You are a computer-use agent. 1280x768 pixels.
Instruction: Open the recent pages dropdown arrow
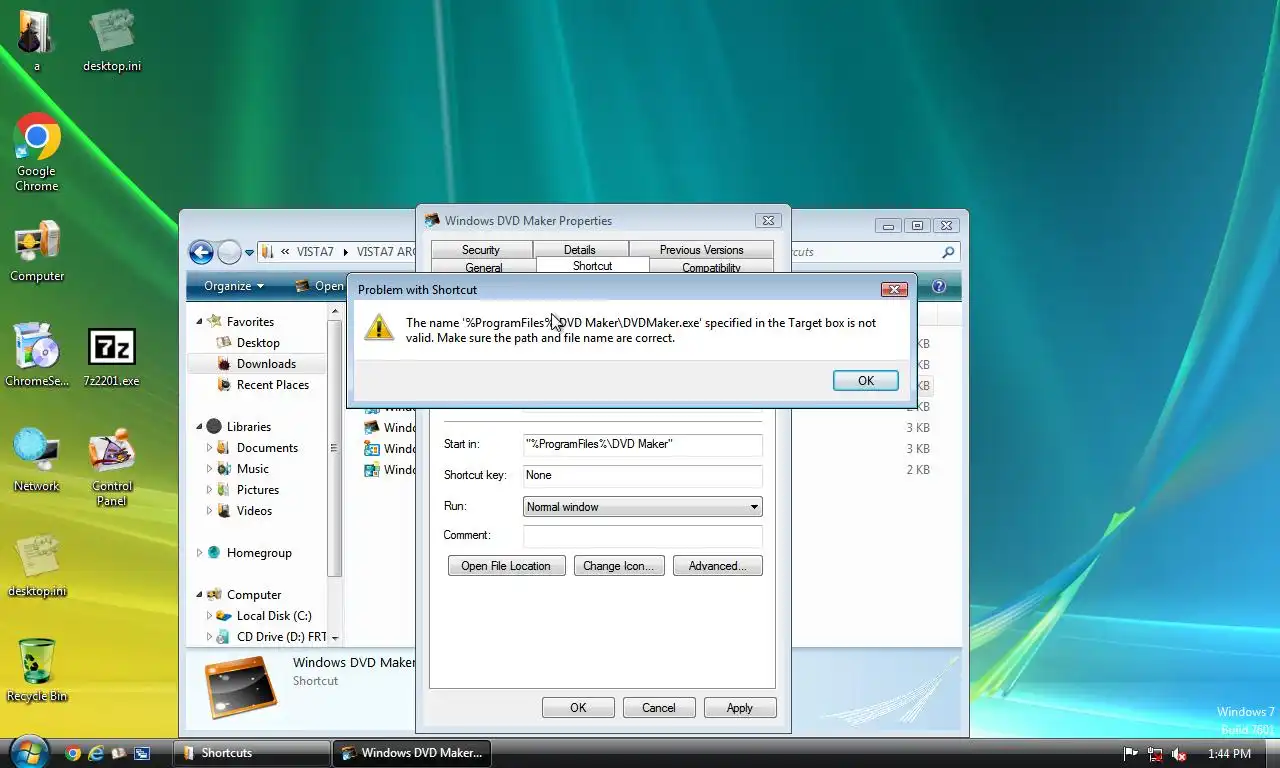pos(250,253)
